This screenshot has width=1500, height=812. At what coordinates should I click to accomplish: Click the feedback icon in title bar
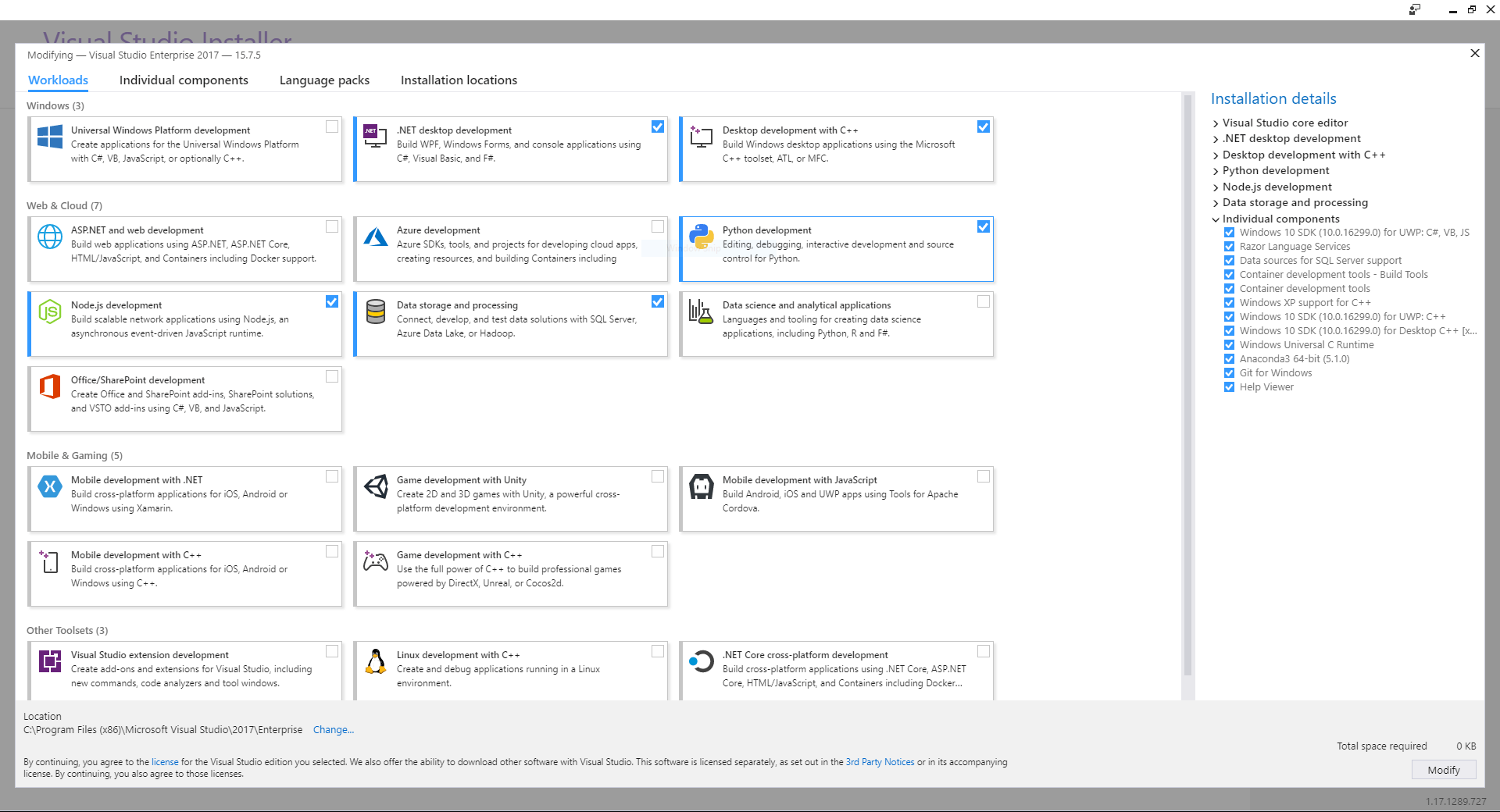(1415, 9)
